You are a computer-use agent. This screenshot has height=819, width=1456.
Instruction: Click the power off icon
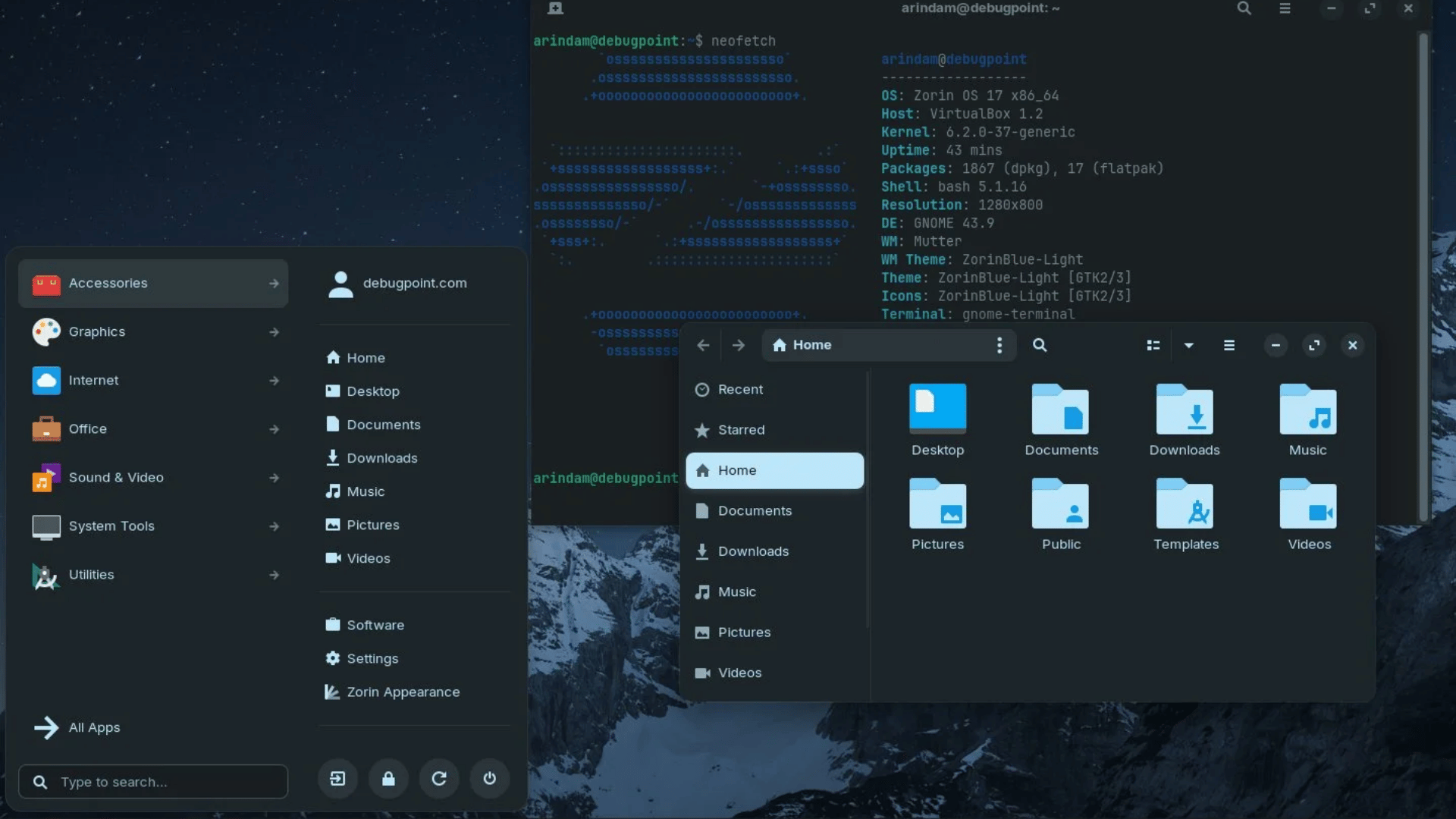[x=490, y=779]
